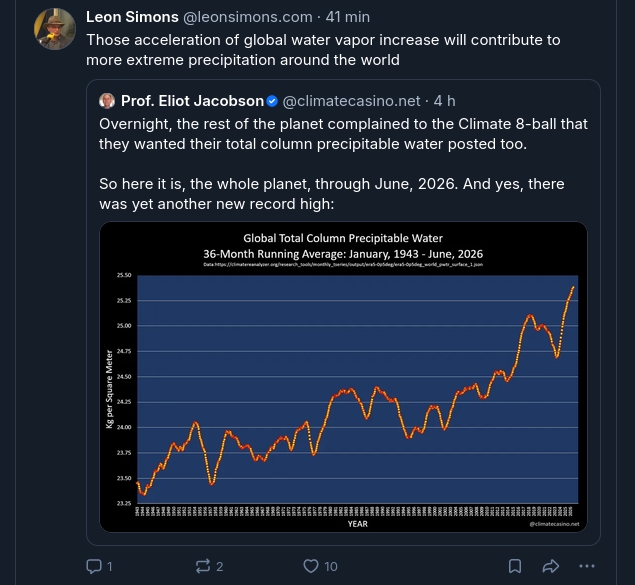Visit the @leonsimons.com handle
The image size is (635, 585).
[248, 17]
